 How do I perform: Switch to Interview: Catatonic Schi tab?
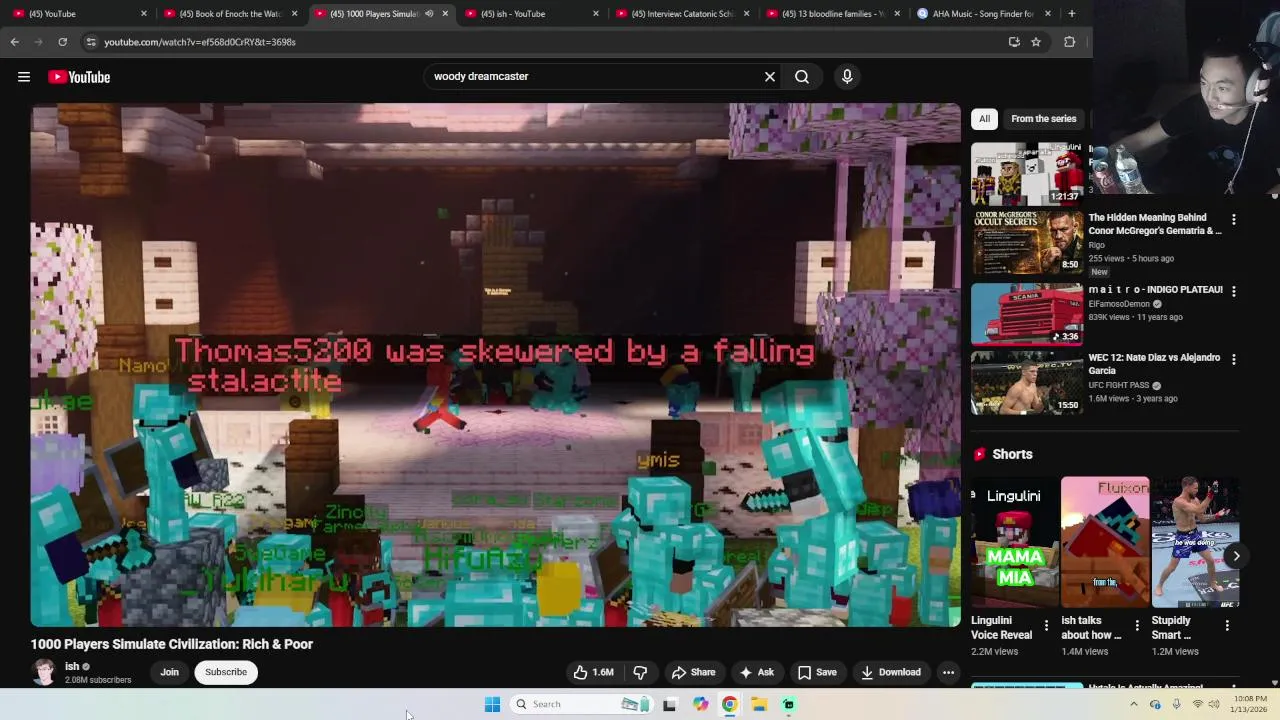click(683, 13)
